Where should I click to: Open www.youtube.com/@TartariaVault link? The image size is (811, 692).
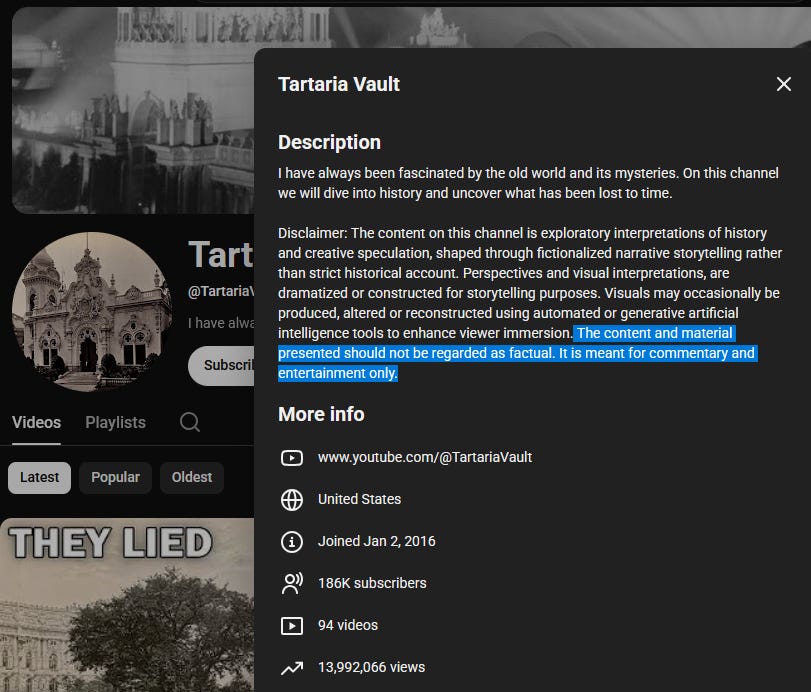coord(425,457)
